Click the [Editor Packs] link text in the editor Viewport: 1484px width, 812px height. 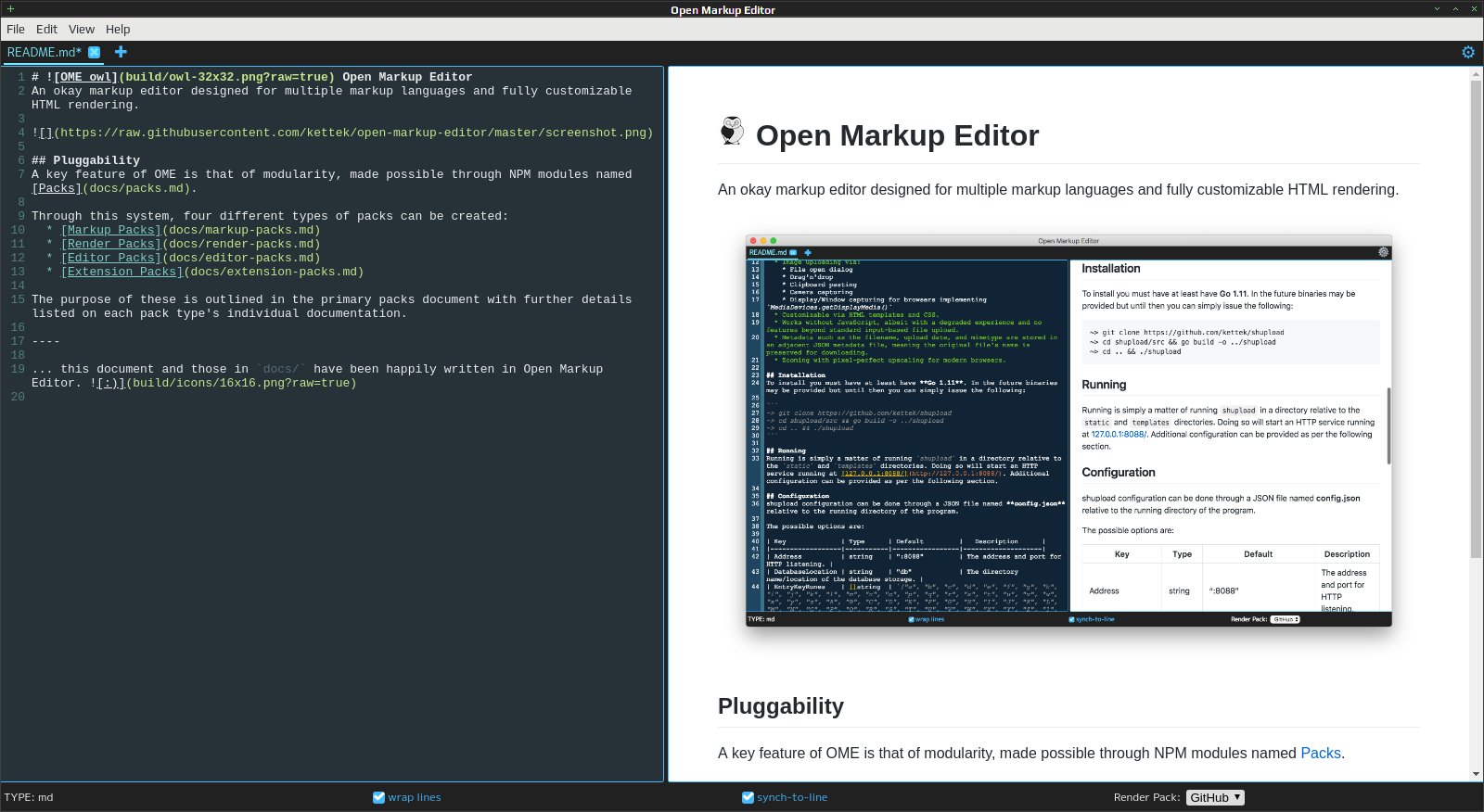pos(110,258)
